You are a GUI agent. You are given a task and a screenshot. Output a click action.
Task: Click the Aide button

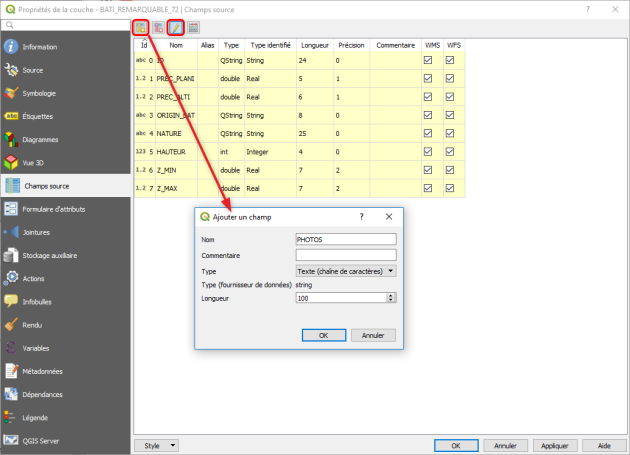(x=604, y=446)
